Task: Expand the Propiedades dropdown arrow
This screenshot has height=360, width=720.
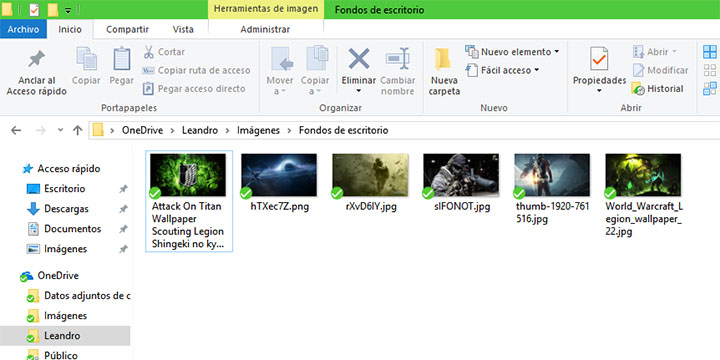Action: [x=599, y=91]
